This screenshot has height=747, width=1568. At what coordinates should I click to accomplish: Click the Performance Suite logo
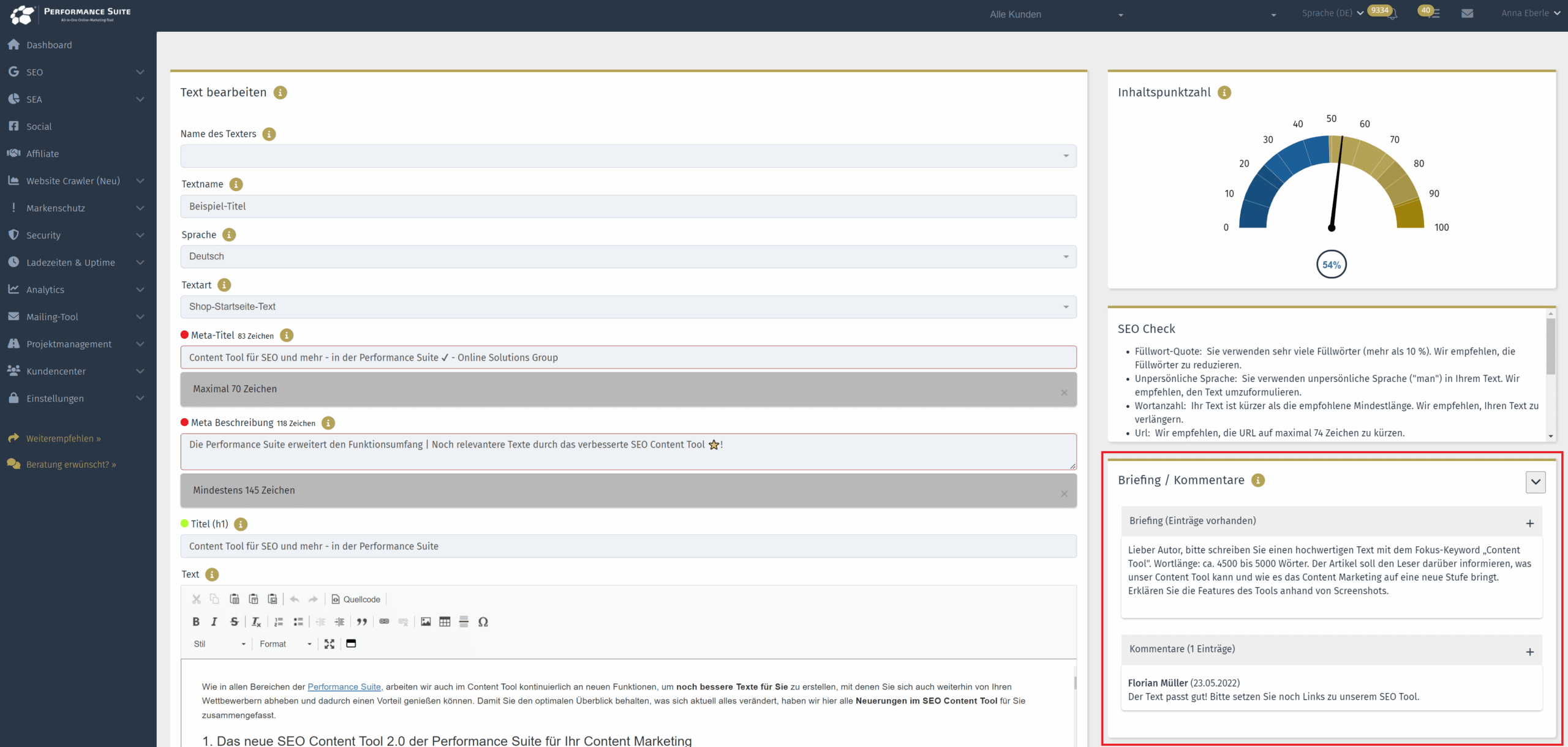tap(71, 15)
